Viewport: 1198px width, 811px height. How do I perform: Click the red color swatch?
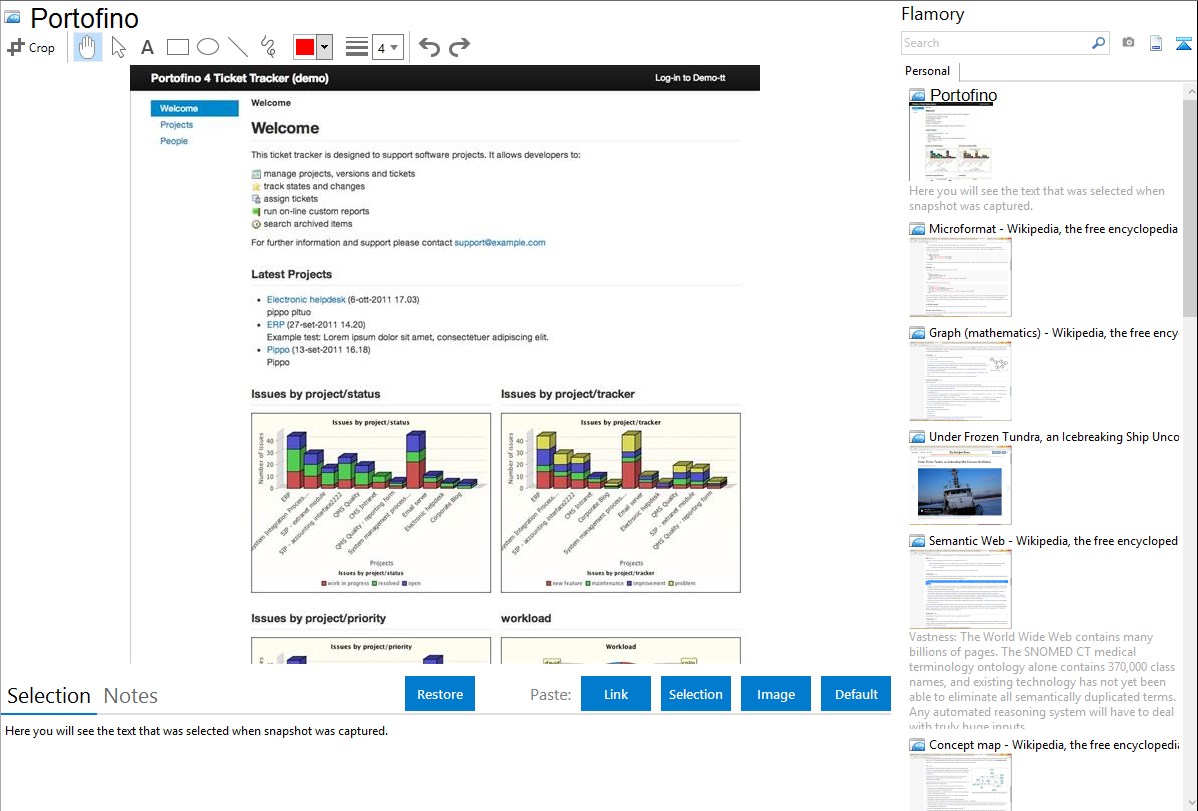(305, 47)
